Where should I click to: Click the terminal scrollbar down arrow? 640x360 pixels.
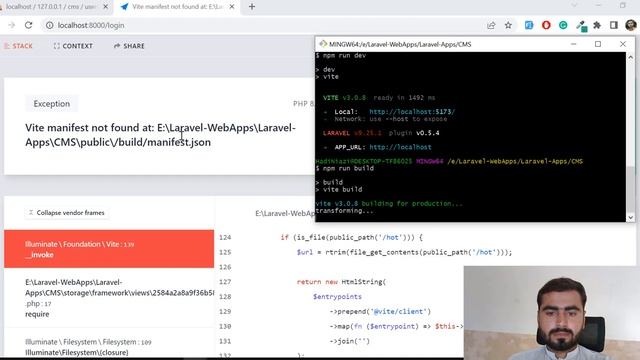[x=631, y=217]
